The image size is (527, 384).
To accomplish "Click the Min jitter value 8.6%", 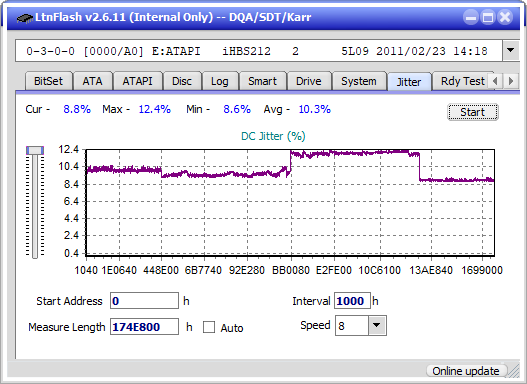I will tap(237, 109).
